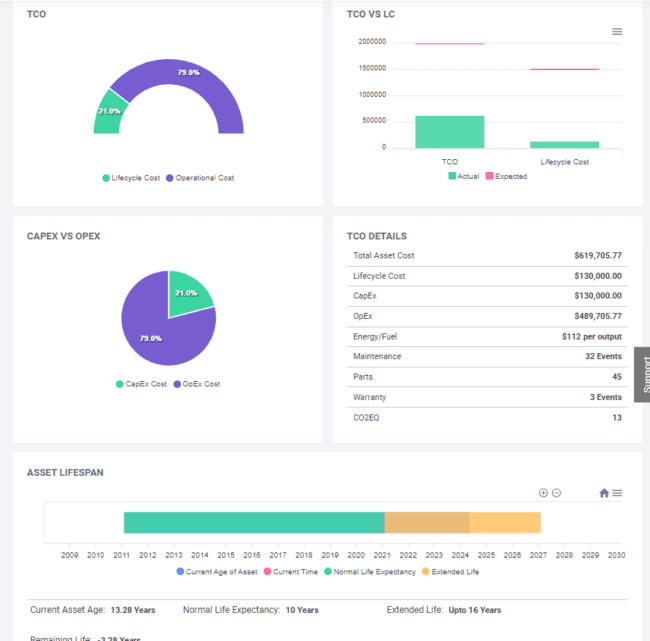650x641 pixels.
Task: Select the CAPEX VS OPEX panel title
Action: click(63, 236)
